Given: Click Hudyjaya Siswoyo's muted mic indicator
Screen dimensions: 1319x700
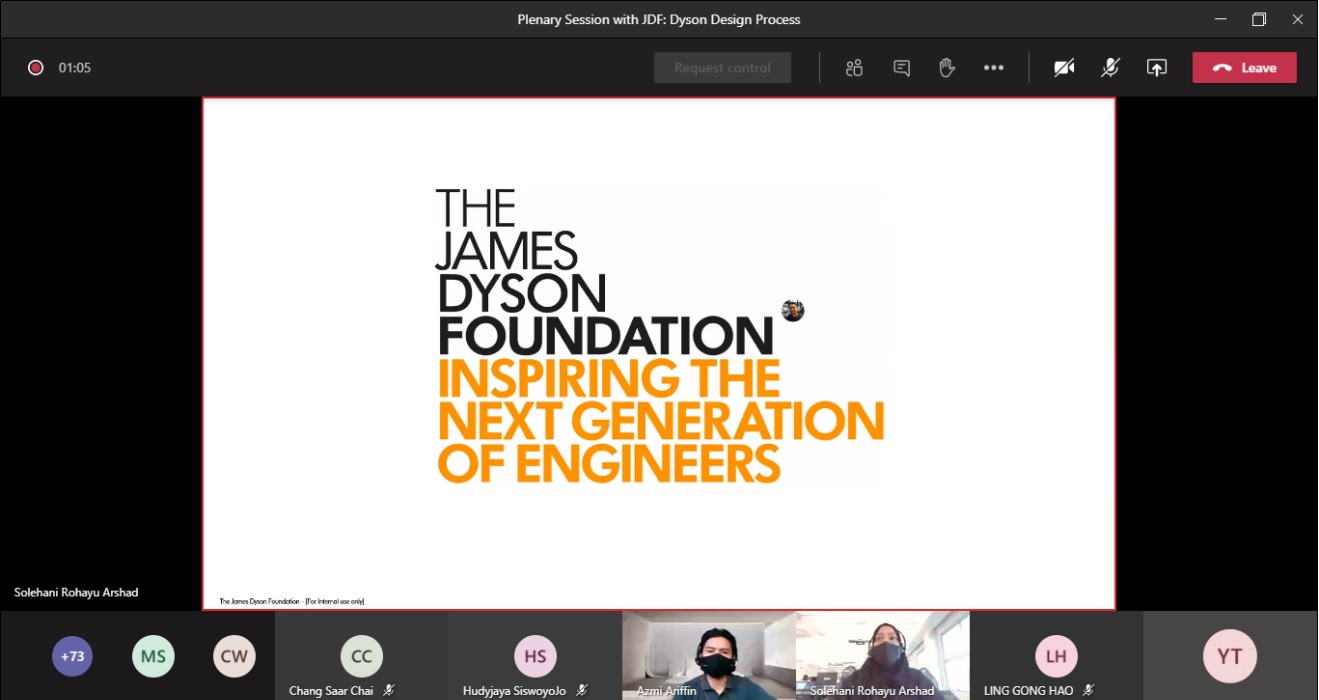Looking at the screenshot, I should [x=581, y=689].
